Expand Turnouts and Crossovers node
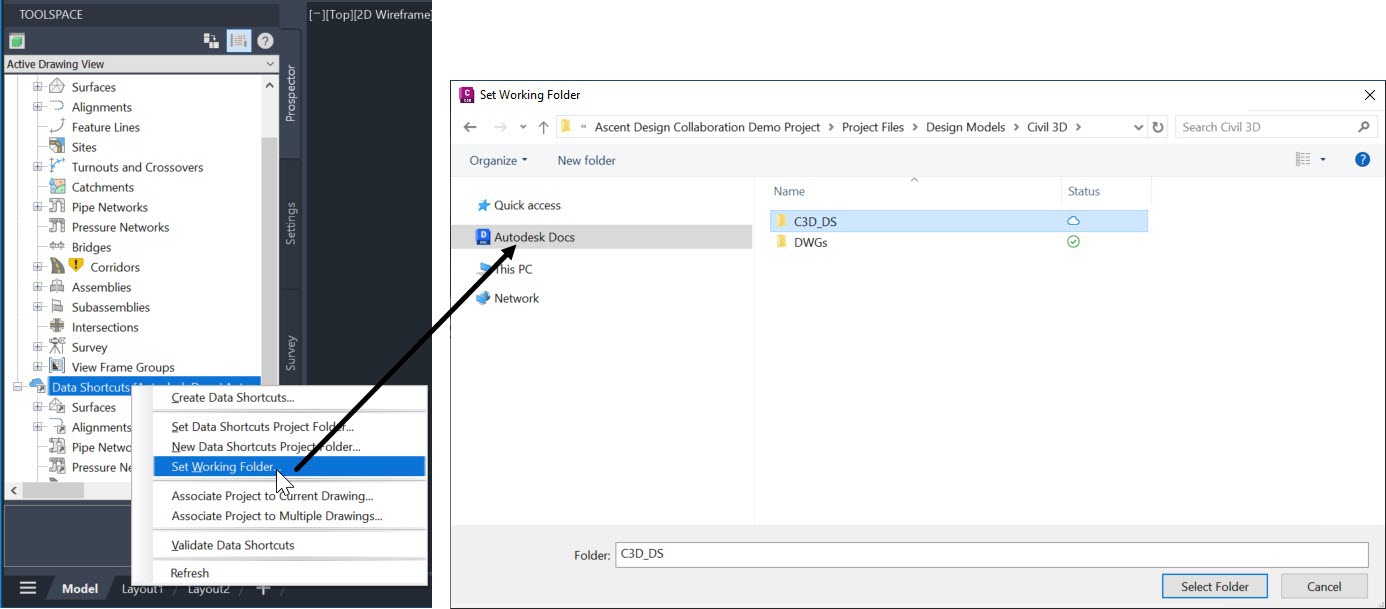1386x609 pixels. pos(38,167)
